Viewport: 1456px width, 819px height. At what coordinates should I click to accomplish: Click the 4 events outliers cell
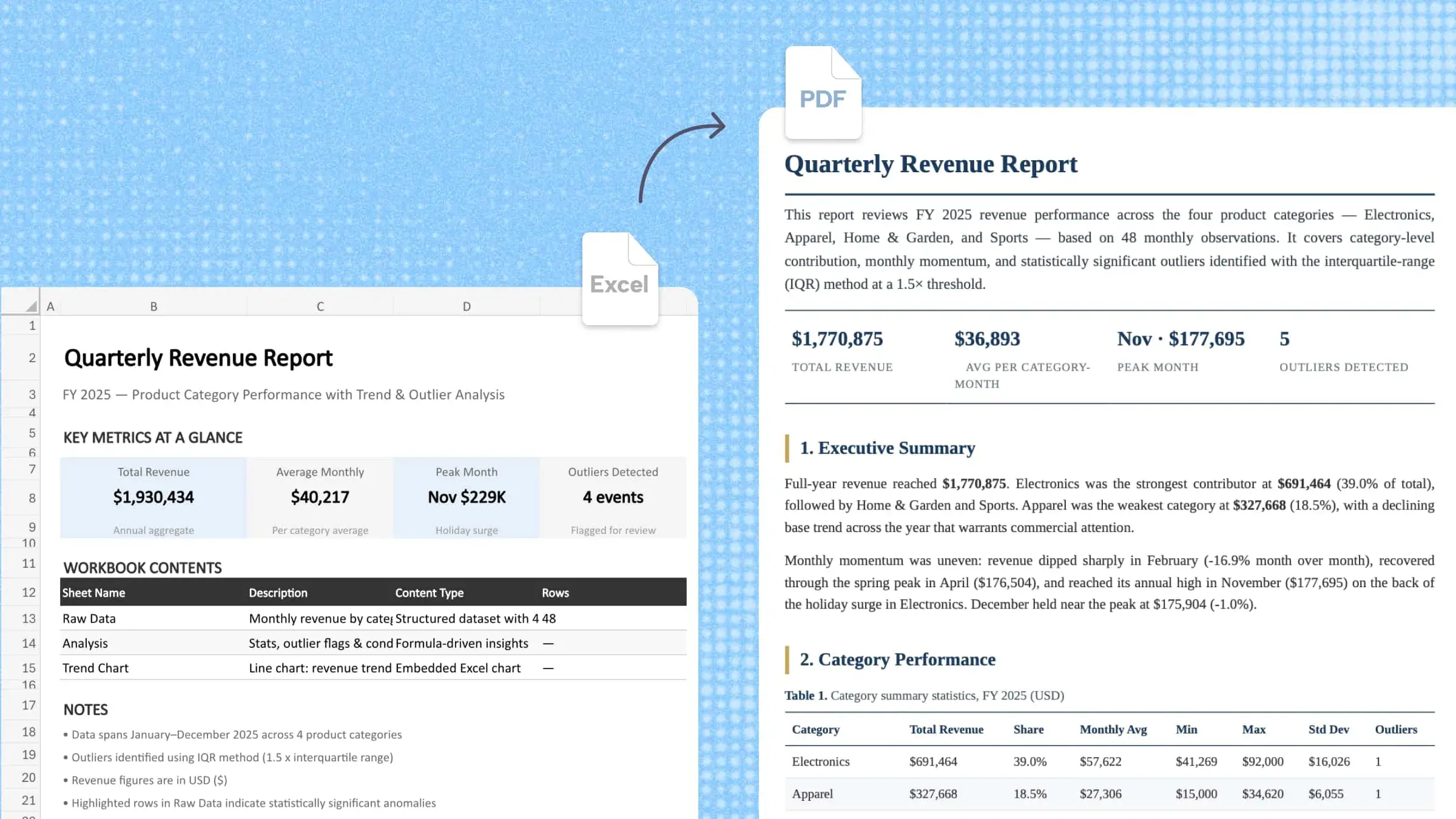(x=613, y=497)
